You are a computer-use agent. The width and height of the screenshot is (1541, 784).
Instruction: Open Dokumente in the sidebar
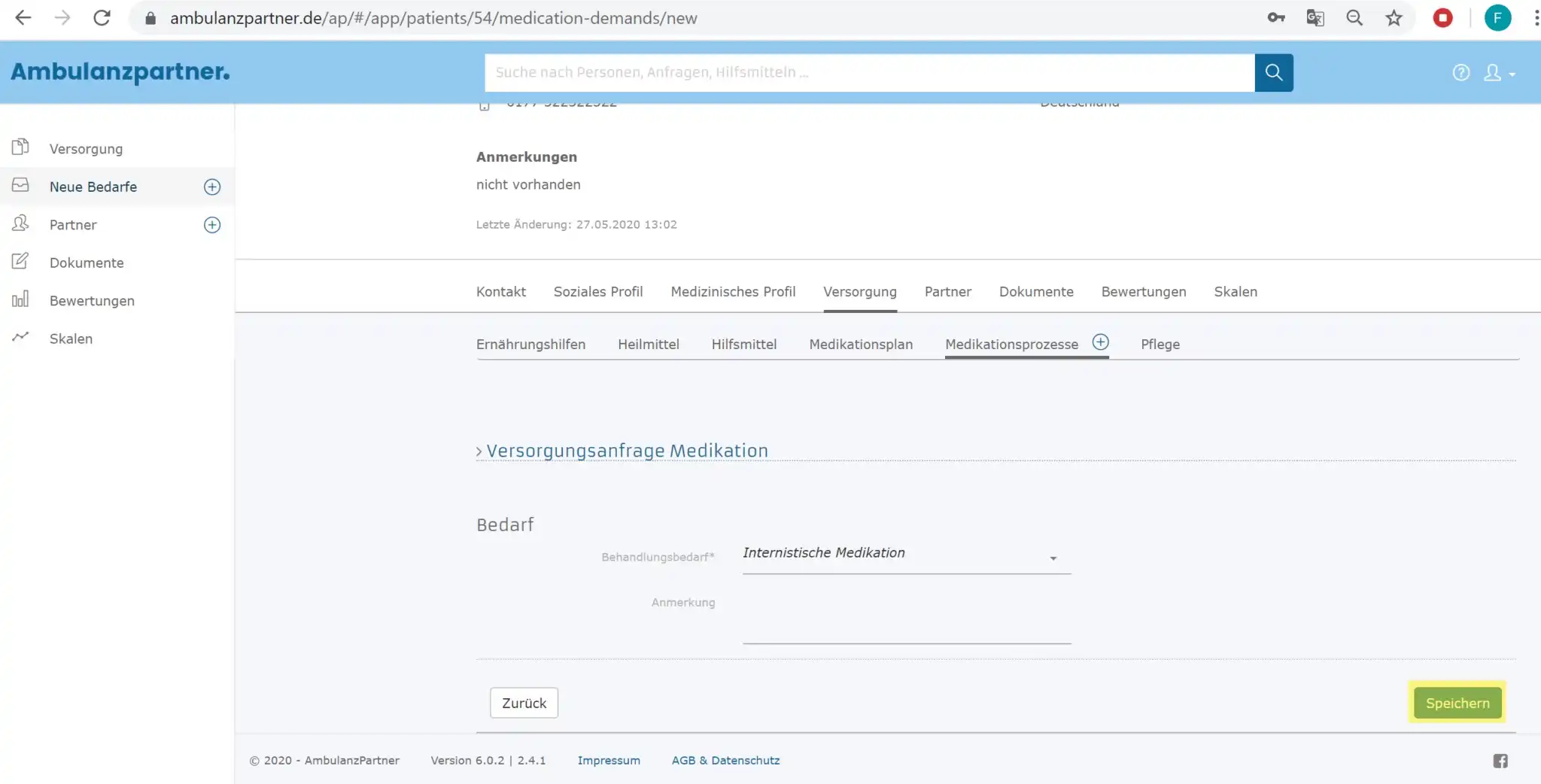click(87, 263)
